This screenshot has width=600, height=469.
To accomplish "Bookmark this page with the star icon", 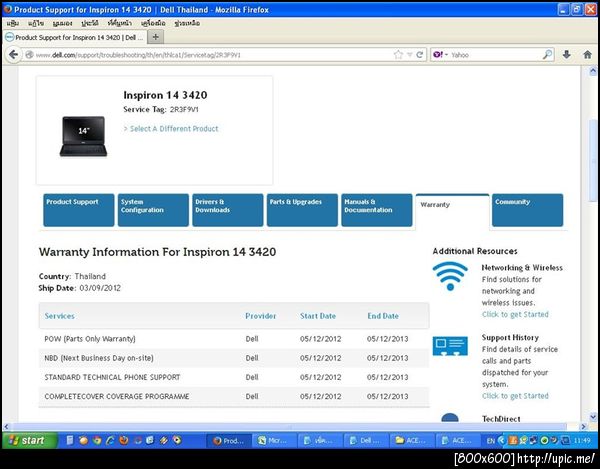I will tap(398, 55).
